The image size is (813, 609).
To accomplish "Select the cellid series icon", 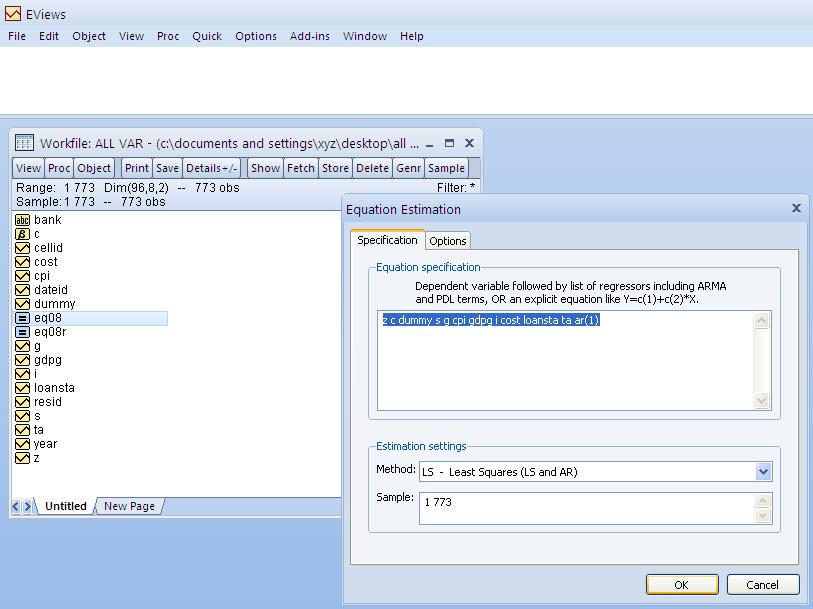I will 22,248.
